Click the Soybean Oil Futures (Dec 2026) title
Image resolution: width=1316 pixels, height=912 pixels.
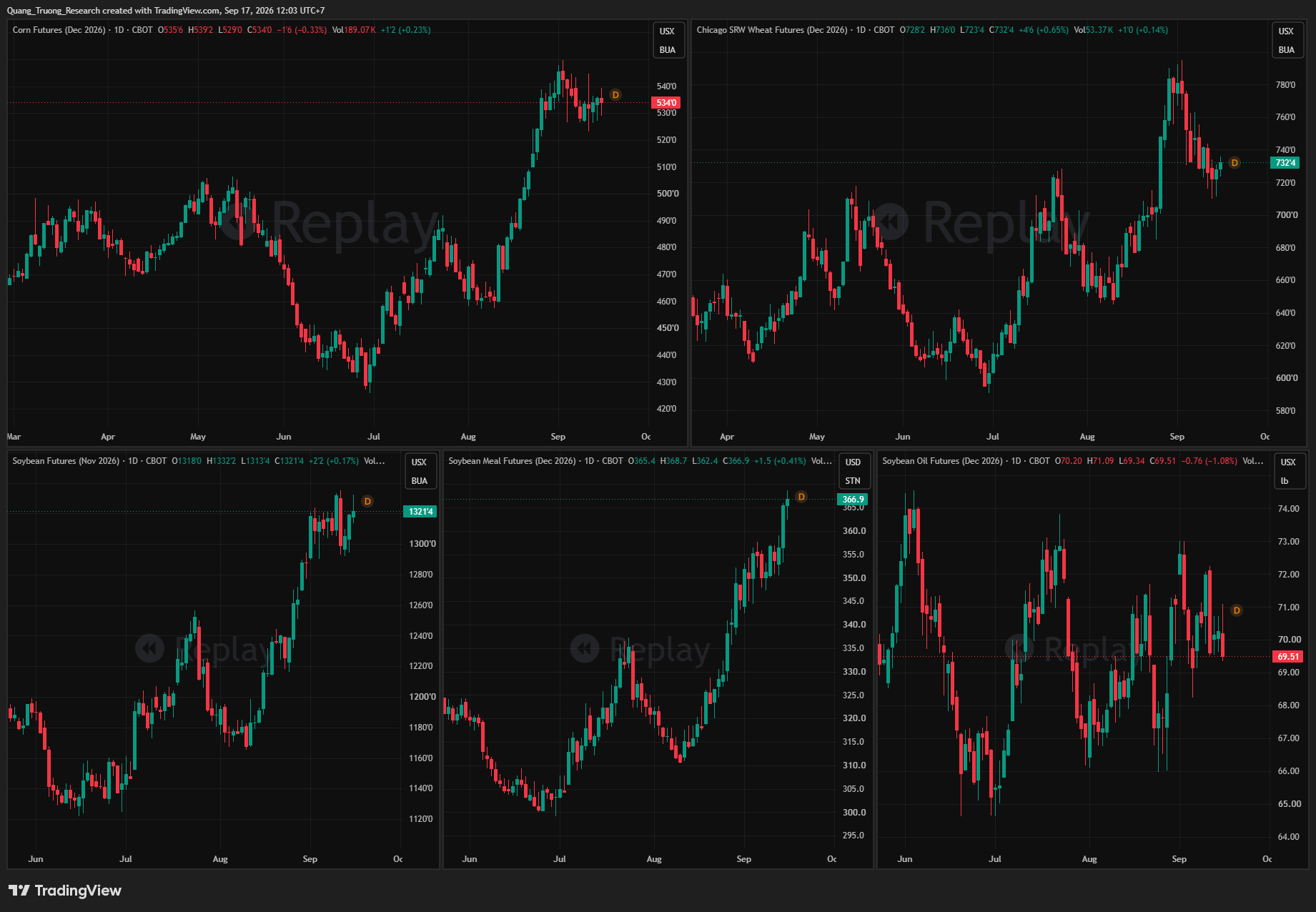[942, 461]
